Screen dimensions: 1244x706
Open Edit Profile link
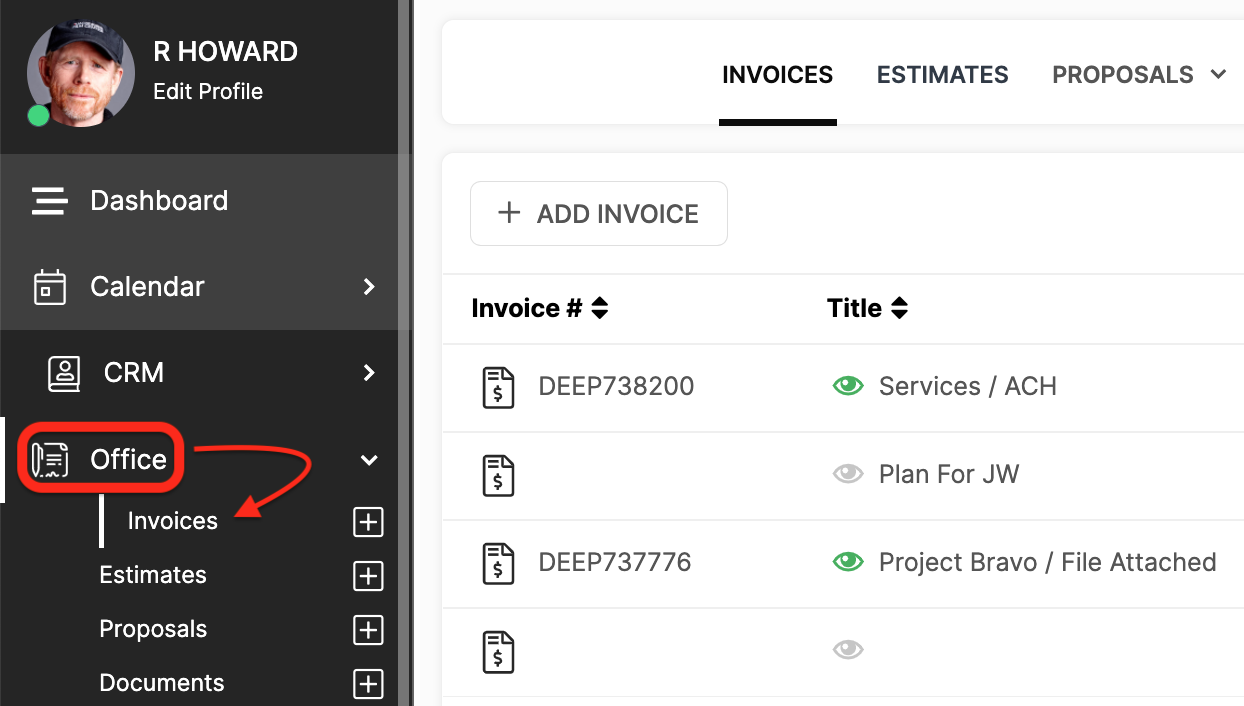click(x=207, y=91)
